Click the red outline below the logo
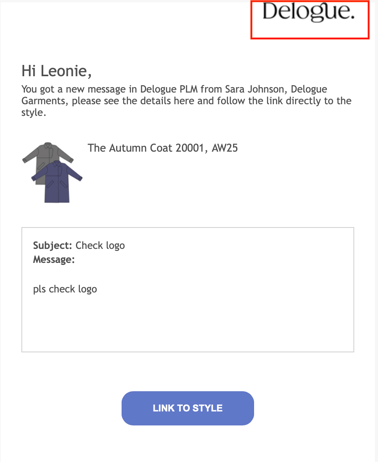The image size is (378, 462). click(x=310, y=38)
